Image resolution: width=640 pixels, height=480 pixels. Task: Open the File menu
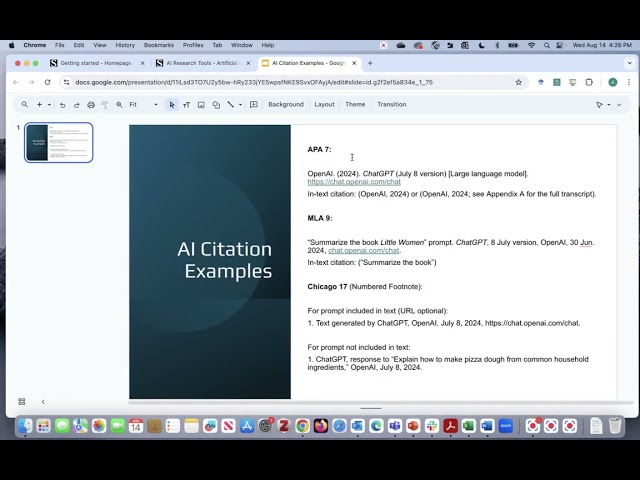[60, 45]
